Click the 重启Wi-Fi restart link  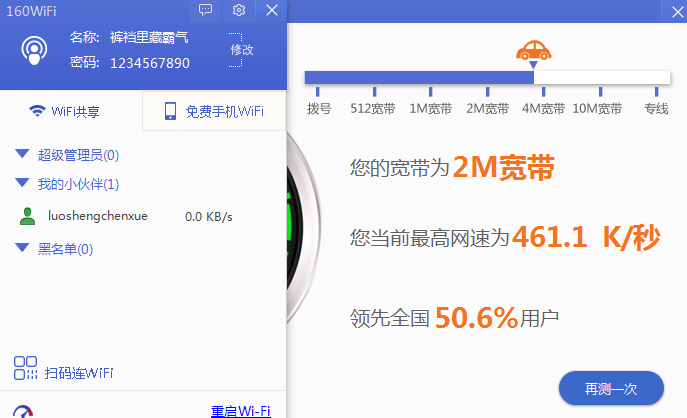click(x=240, y=411)
